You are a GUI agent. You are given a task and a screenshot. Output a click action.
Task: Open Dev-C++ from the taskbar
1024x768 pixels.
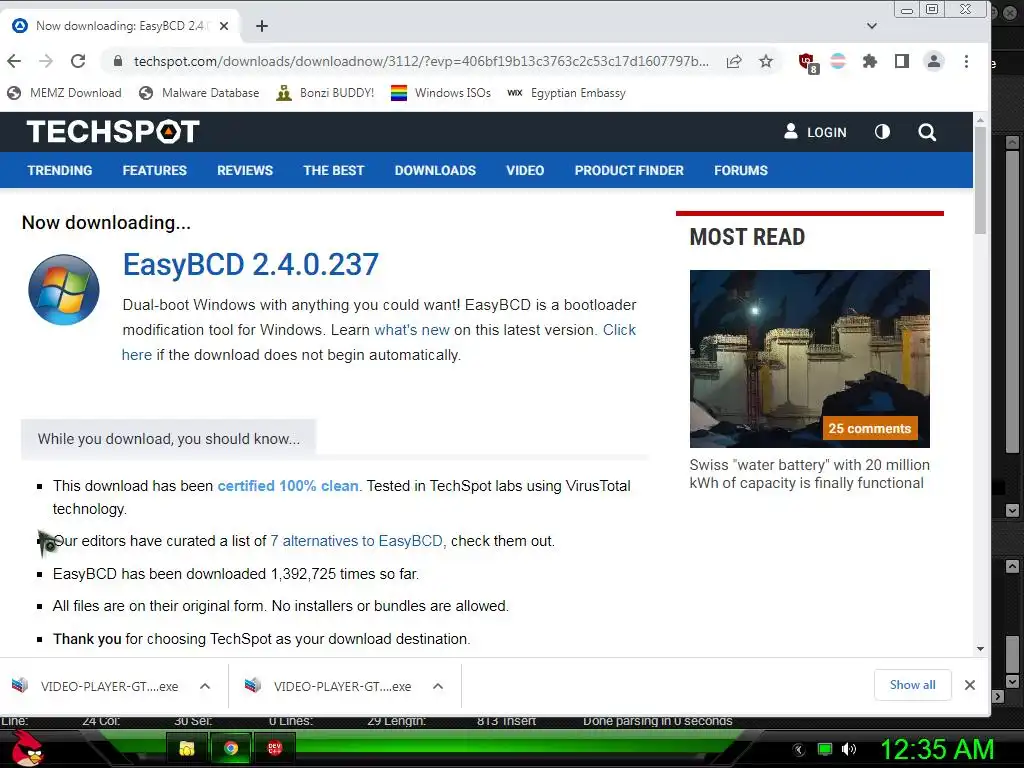tap(275, 748)
